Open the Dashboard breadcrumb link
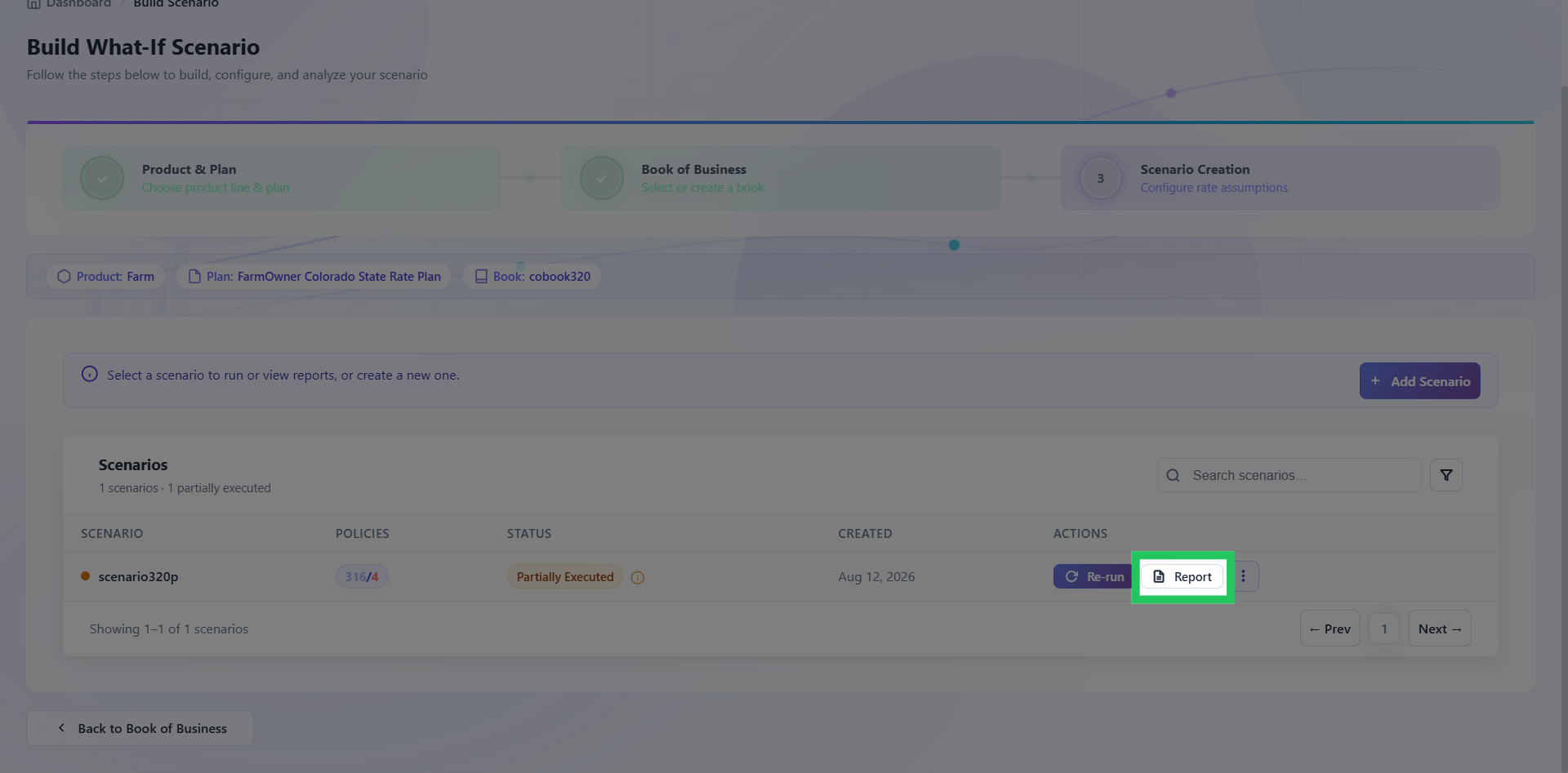Viewport: 1568px width, 773px height. (78, 4)
